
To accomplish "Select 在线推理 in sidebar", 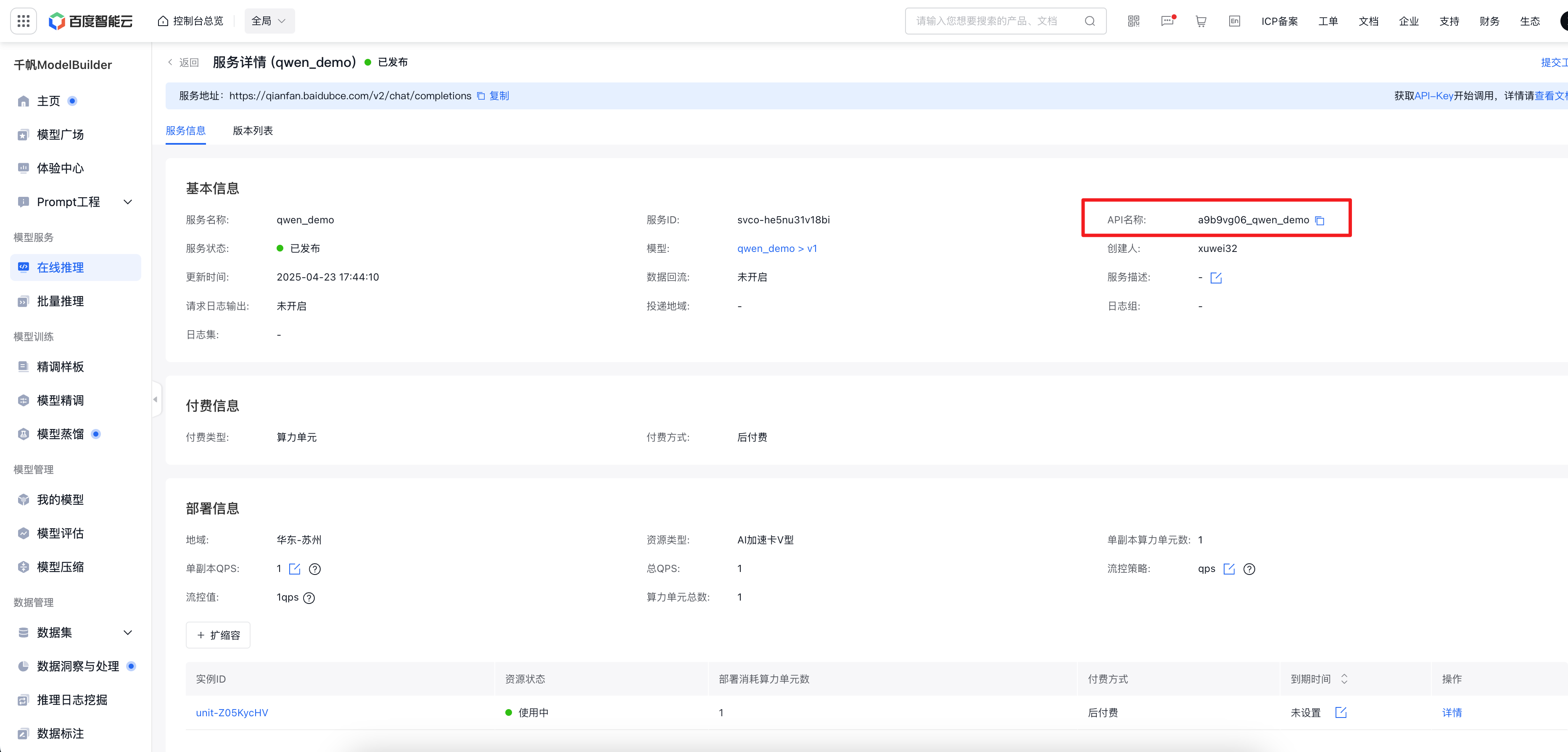I will [76, 267].
